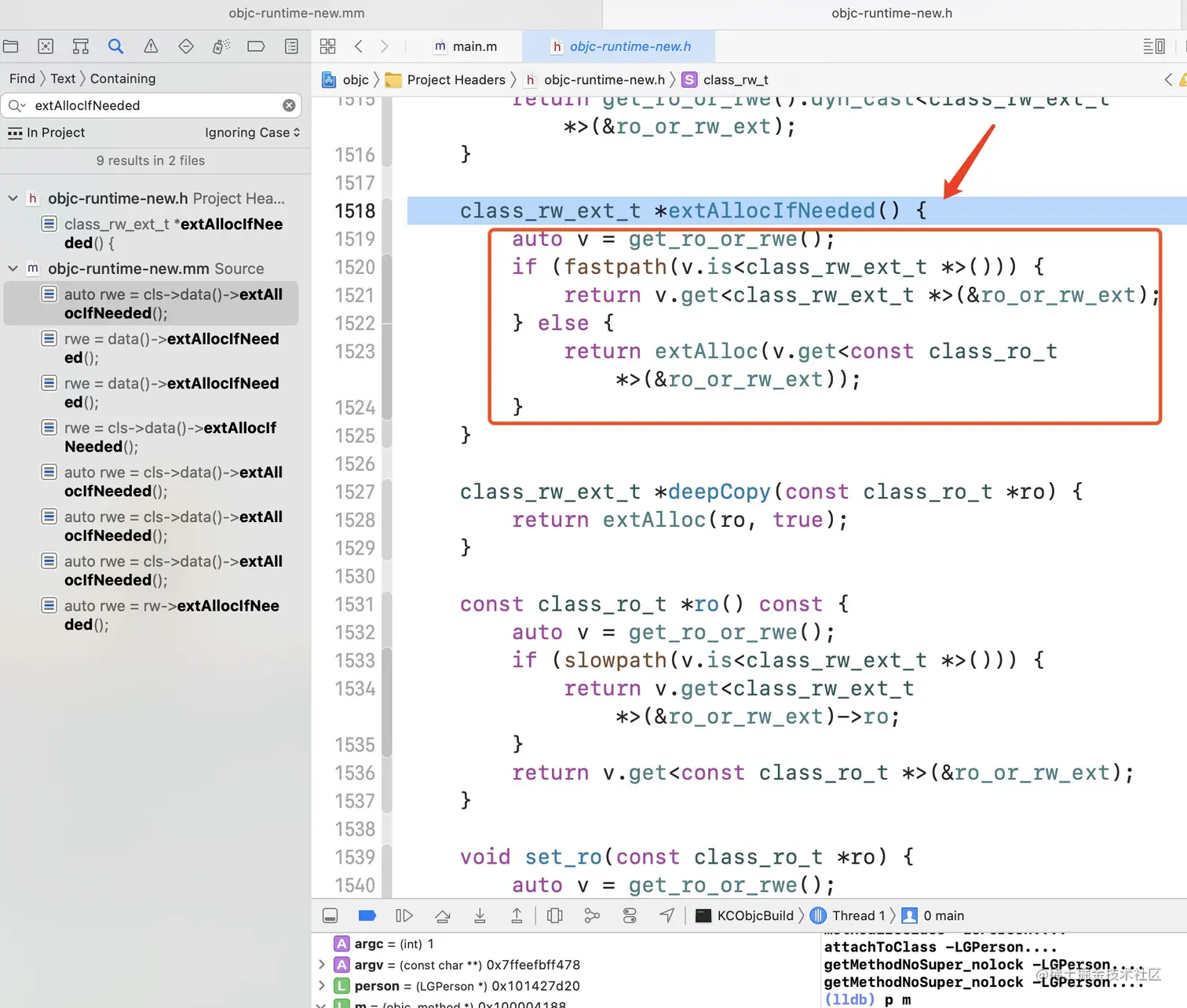Image resolution: width=1187 pixels, height=1008 pixels.
Task: Click the set_ro function name
Action: 563,857
